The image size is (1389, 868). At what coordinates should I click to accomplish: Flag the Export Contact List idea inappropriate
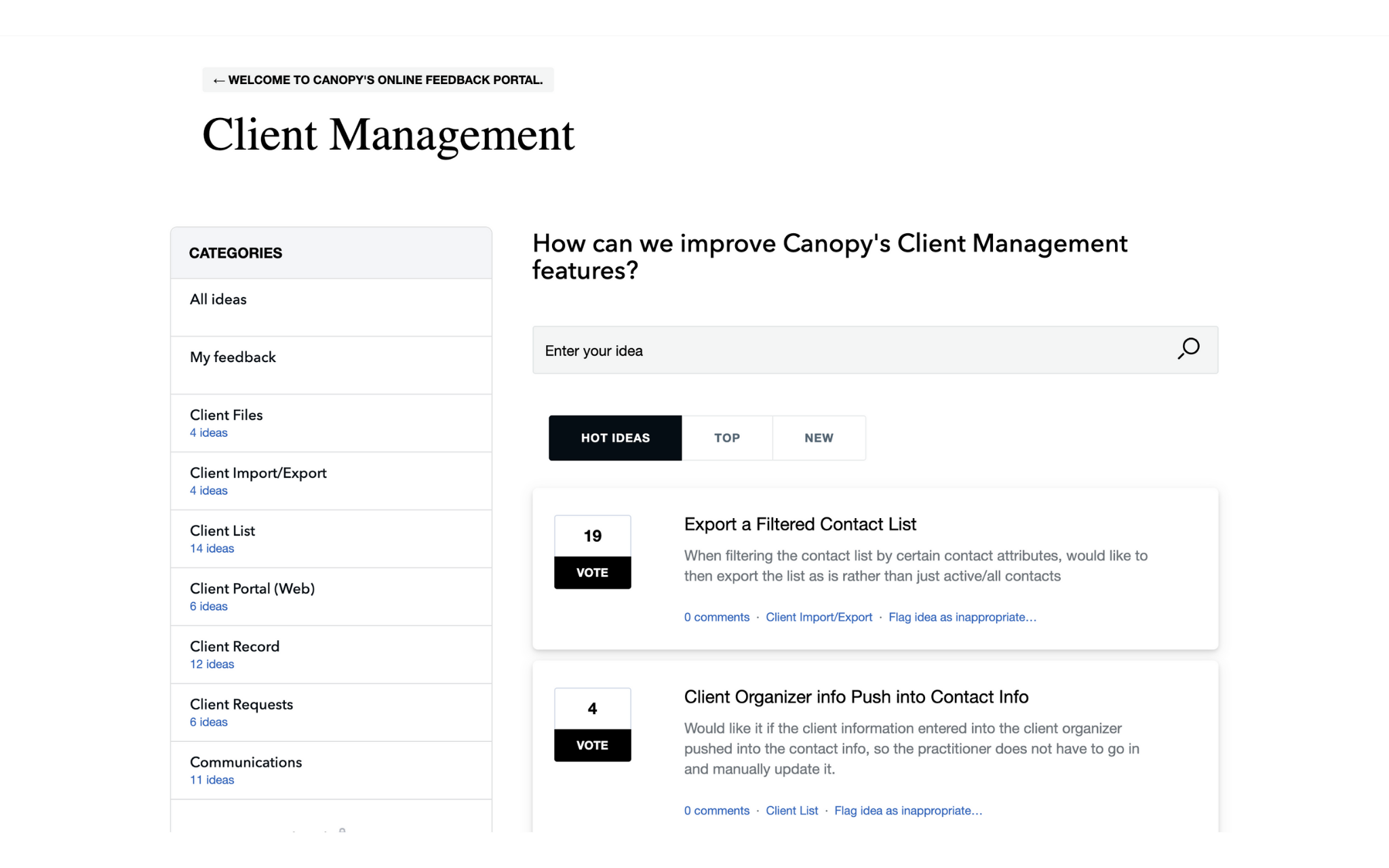tap(962, 617)
